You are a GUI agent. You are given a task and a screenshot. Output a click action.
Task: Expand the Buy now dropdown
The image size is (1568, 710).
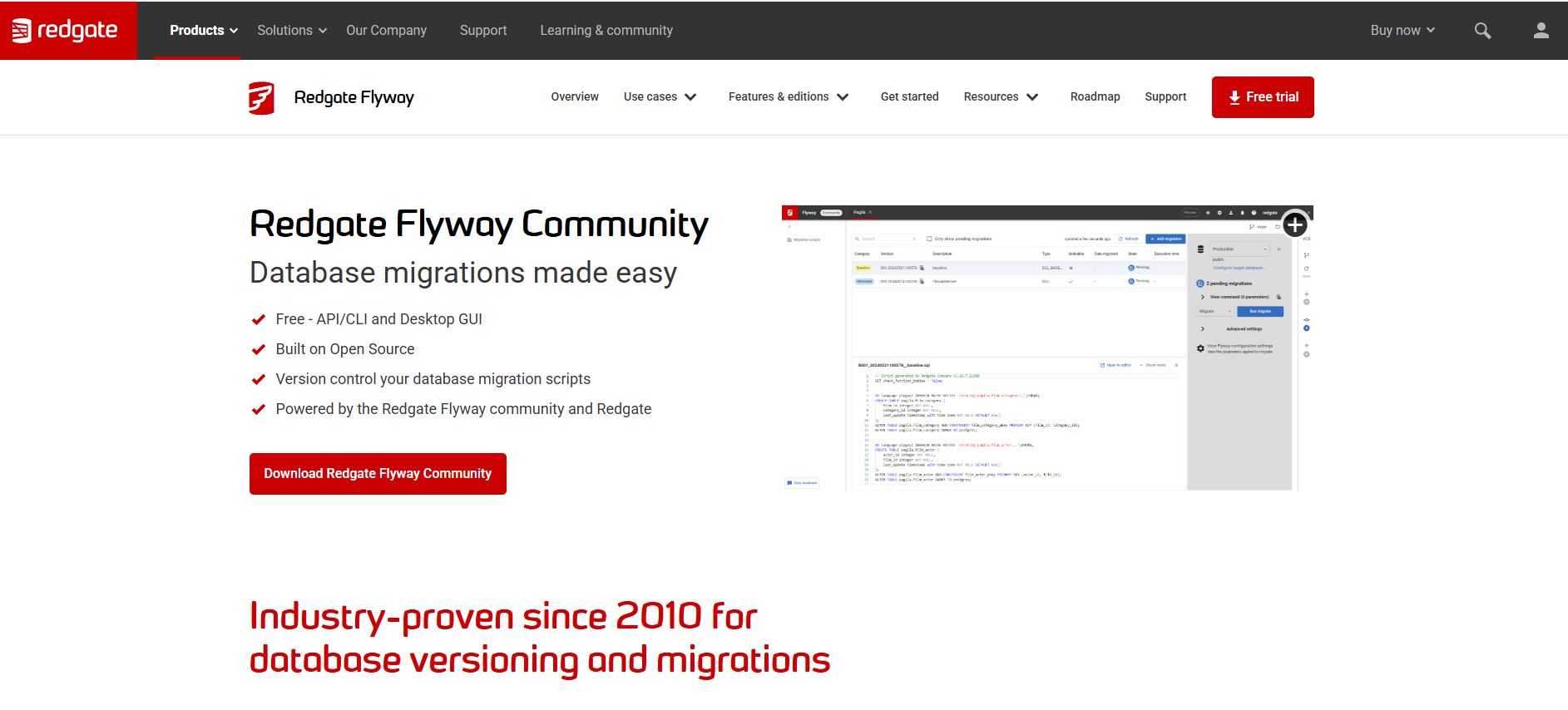tap(1402, 30)
